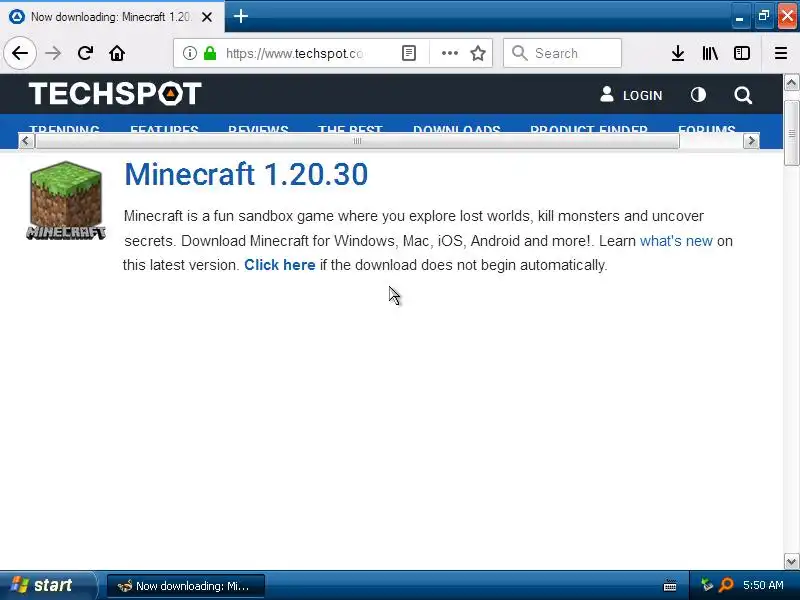Open the Firefox hamburger menu
800x600 pixels.
pyautogui.click(x=781, y=53)
